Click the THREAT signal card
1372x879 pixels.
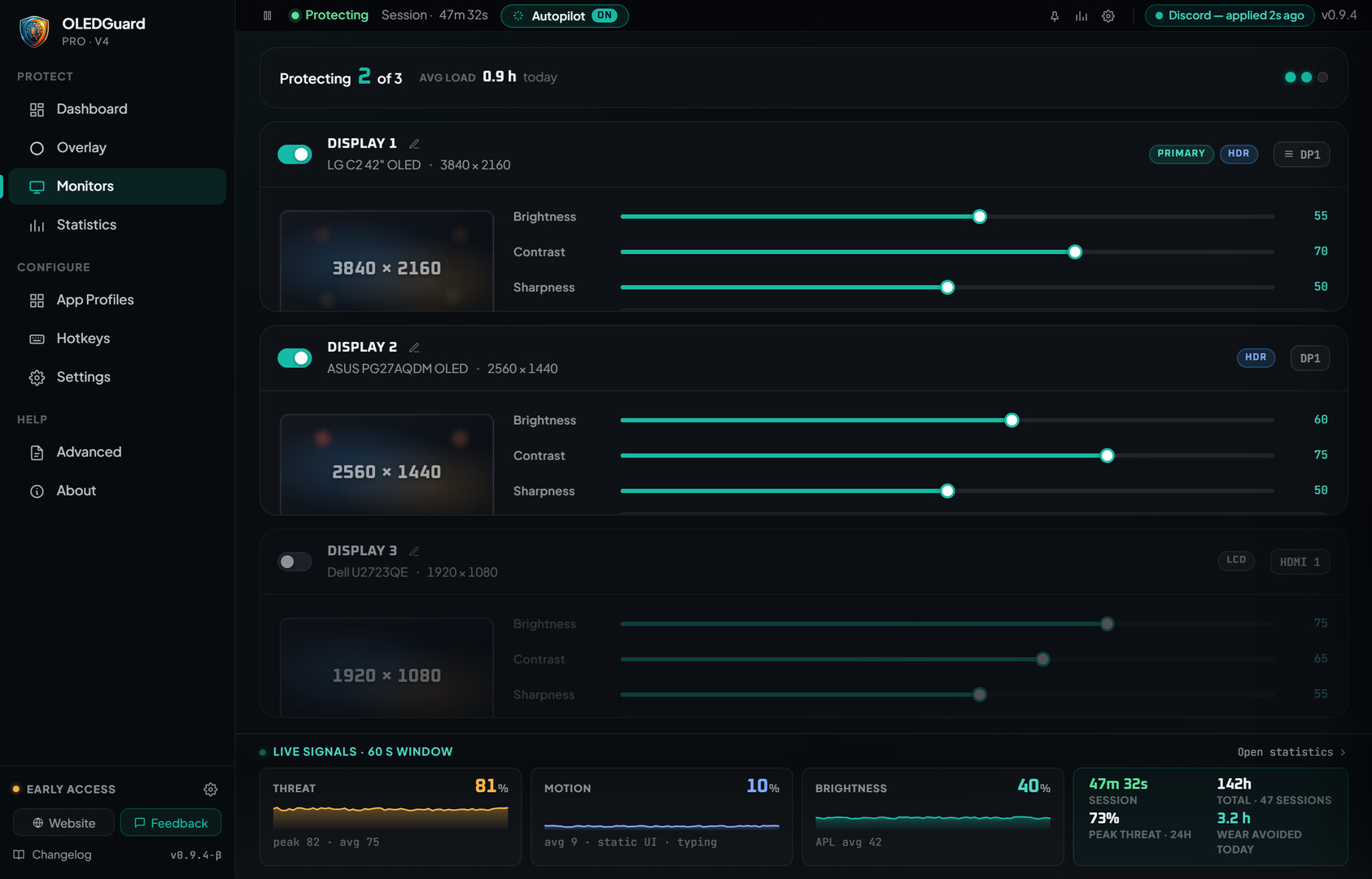391,816
